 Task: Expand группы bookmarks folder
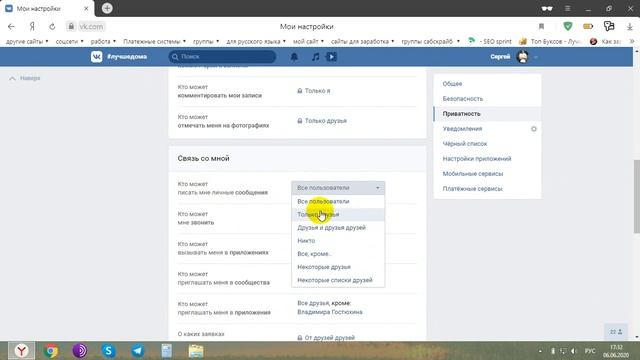coord(206,41)
